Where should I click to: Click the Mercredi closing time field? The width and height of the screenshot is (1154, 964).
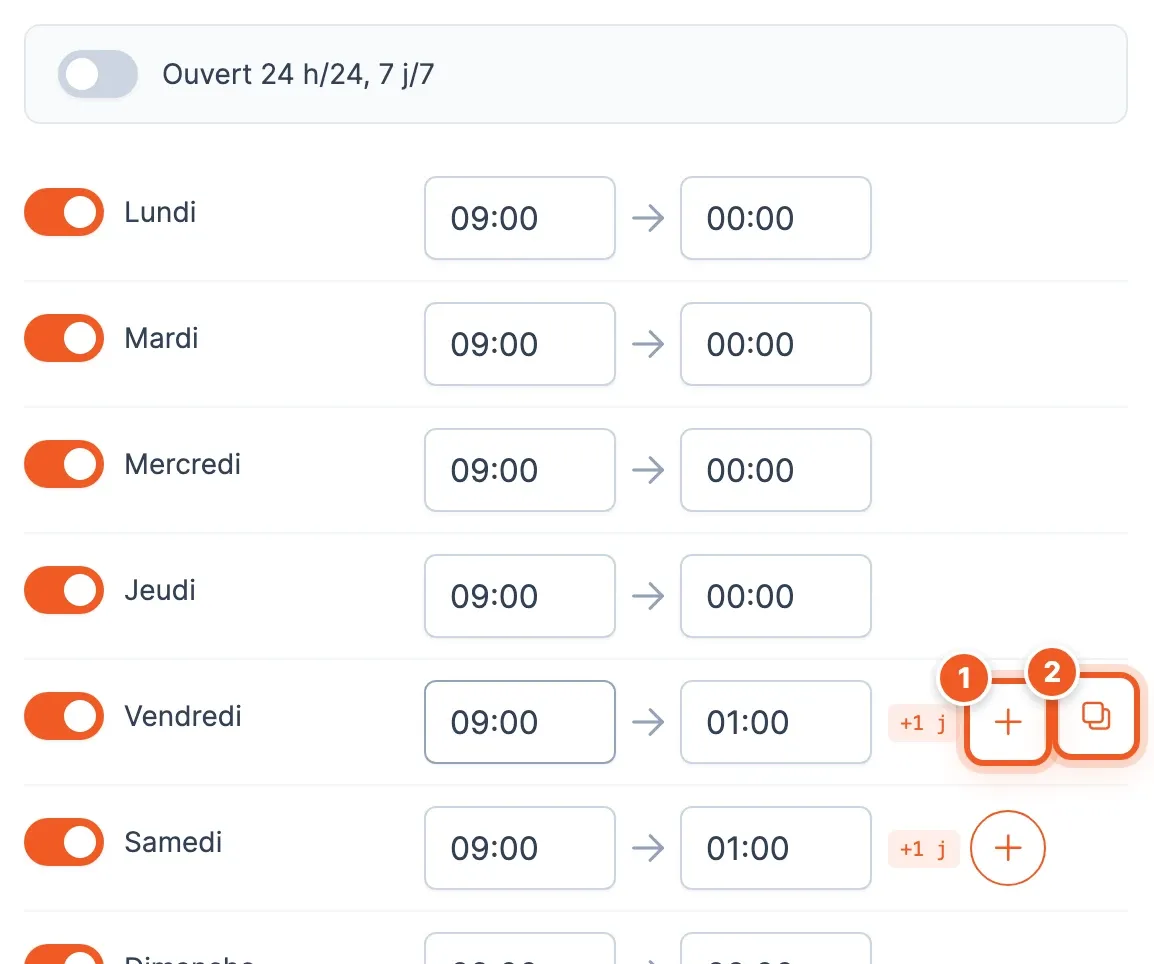coord(776,469)
